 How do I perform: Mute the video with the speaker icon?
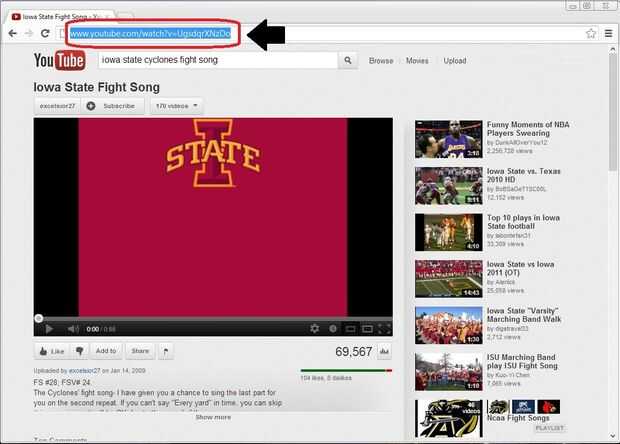point(73,329)
